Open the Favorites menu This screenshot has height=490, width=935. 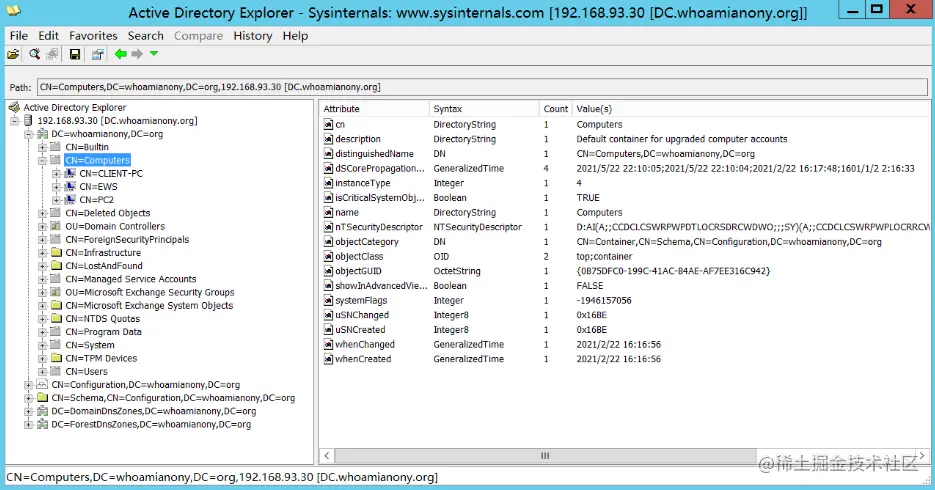(93, 36)
